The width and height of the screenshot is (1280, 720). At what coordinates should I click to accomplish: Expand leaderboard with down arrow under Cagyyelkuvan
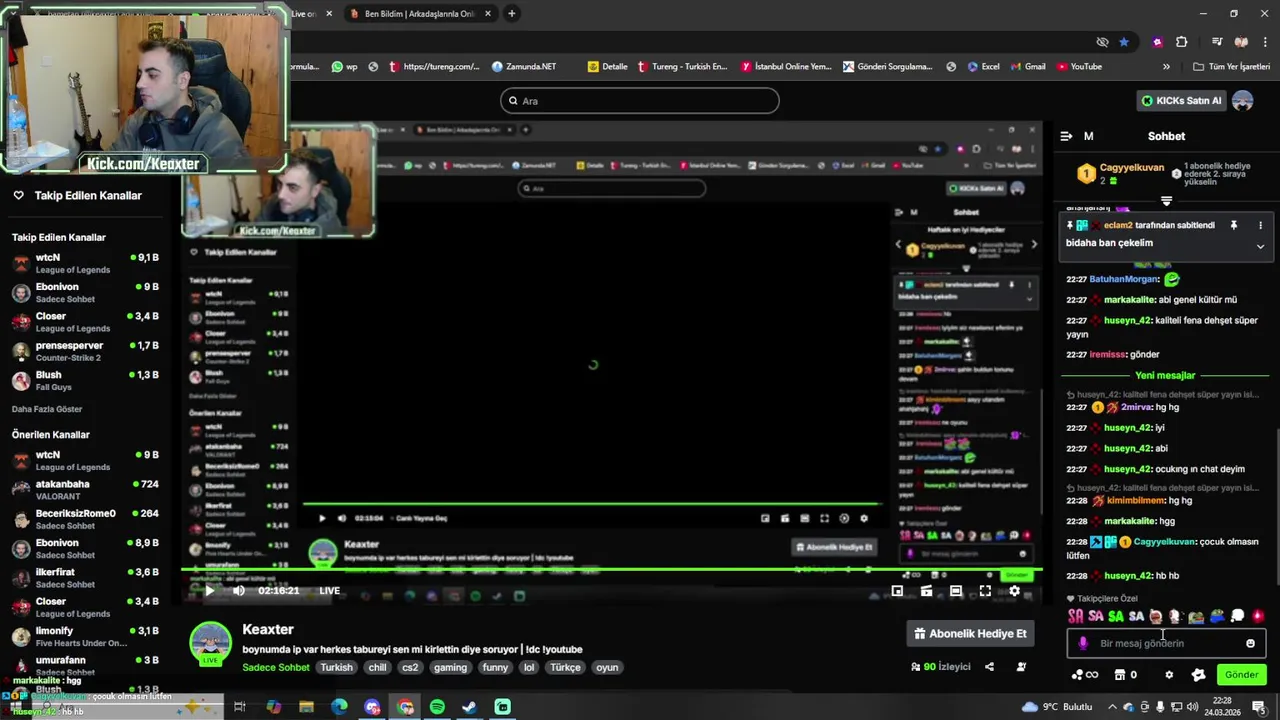(x=1166, y=201)
